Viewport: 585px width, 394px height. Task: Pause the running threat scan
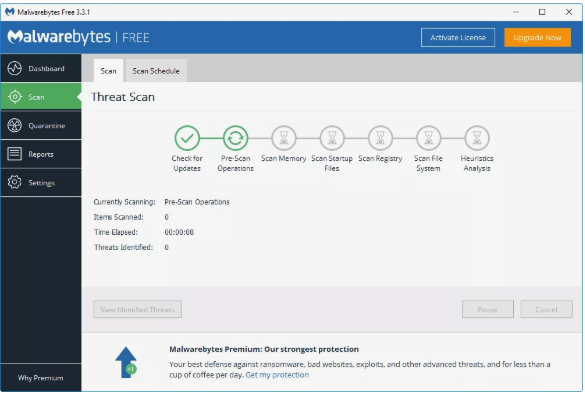coord(488,309)
